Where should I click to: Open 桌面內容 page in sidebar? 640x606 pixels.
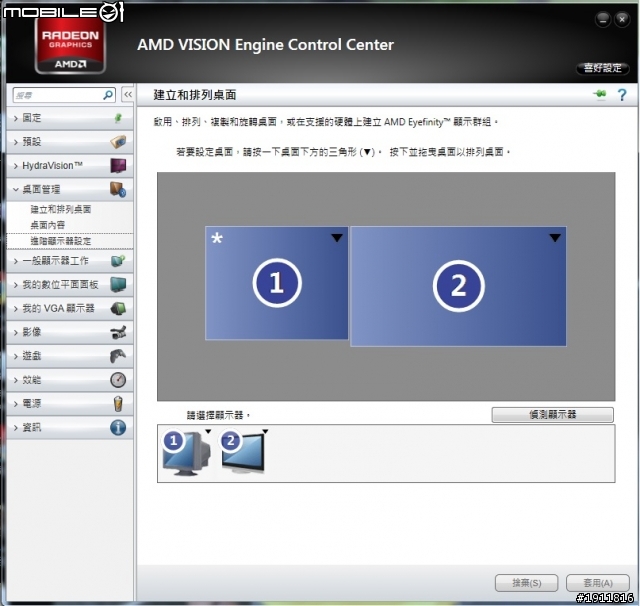pyautogui.click(x=48, y=225)
